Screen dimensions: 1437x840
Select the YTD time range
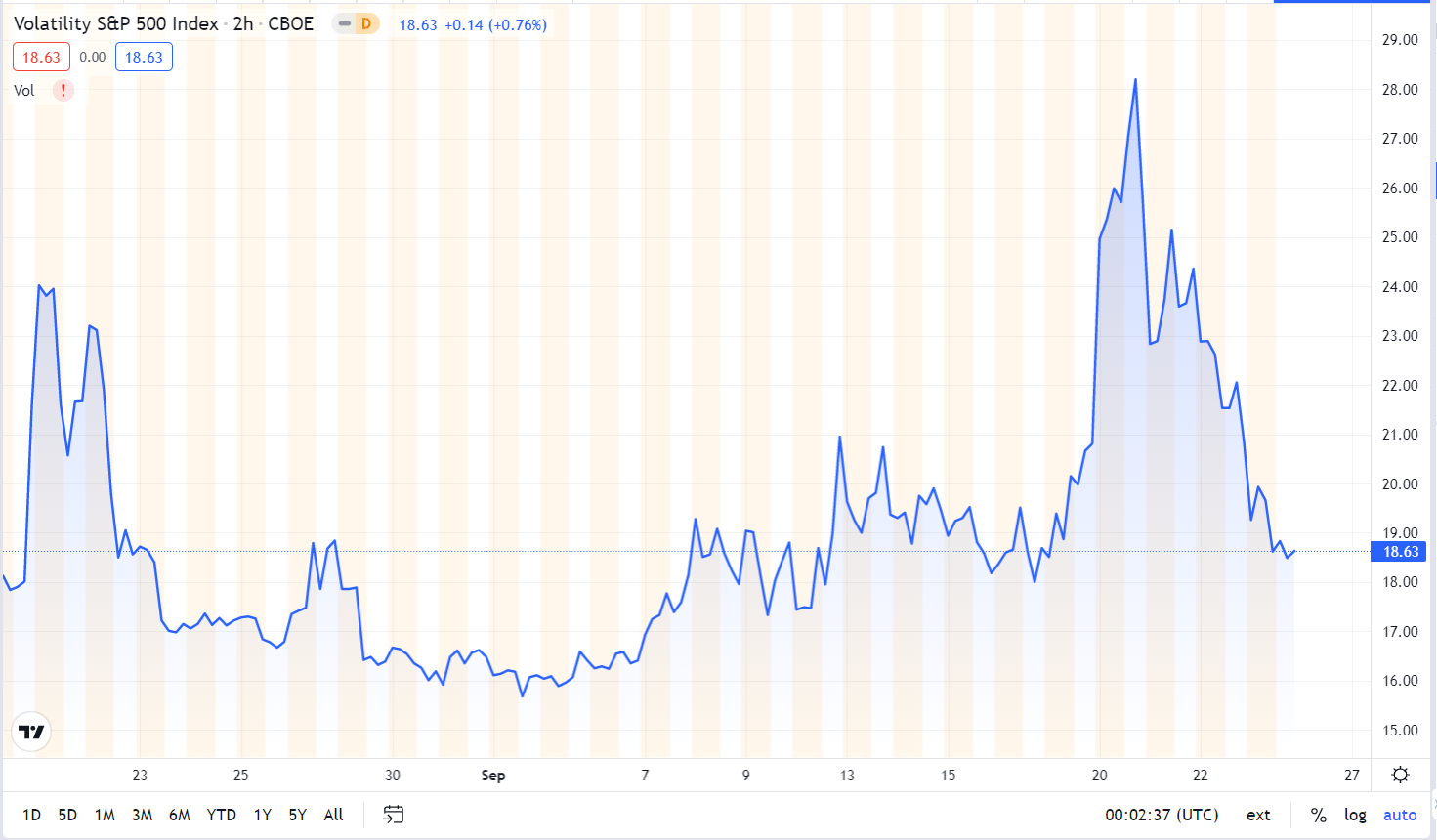click(222, 815)
